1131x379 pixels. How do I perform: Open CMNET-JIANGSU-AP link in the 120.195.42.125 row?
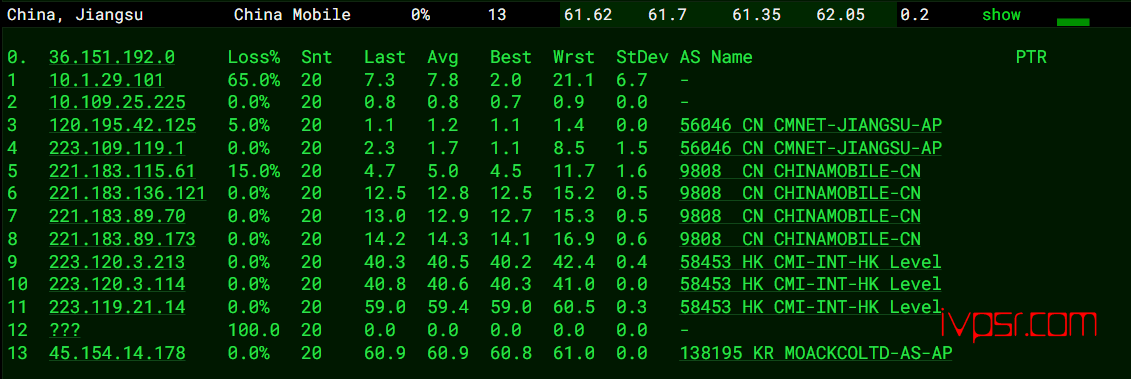tap(811, 125)
